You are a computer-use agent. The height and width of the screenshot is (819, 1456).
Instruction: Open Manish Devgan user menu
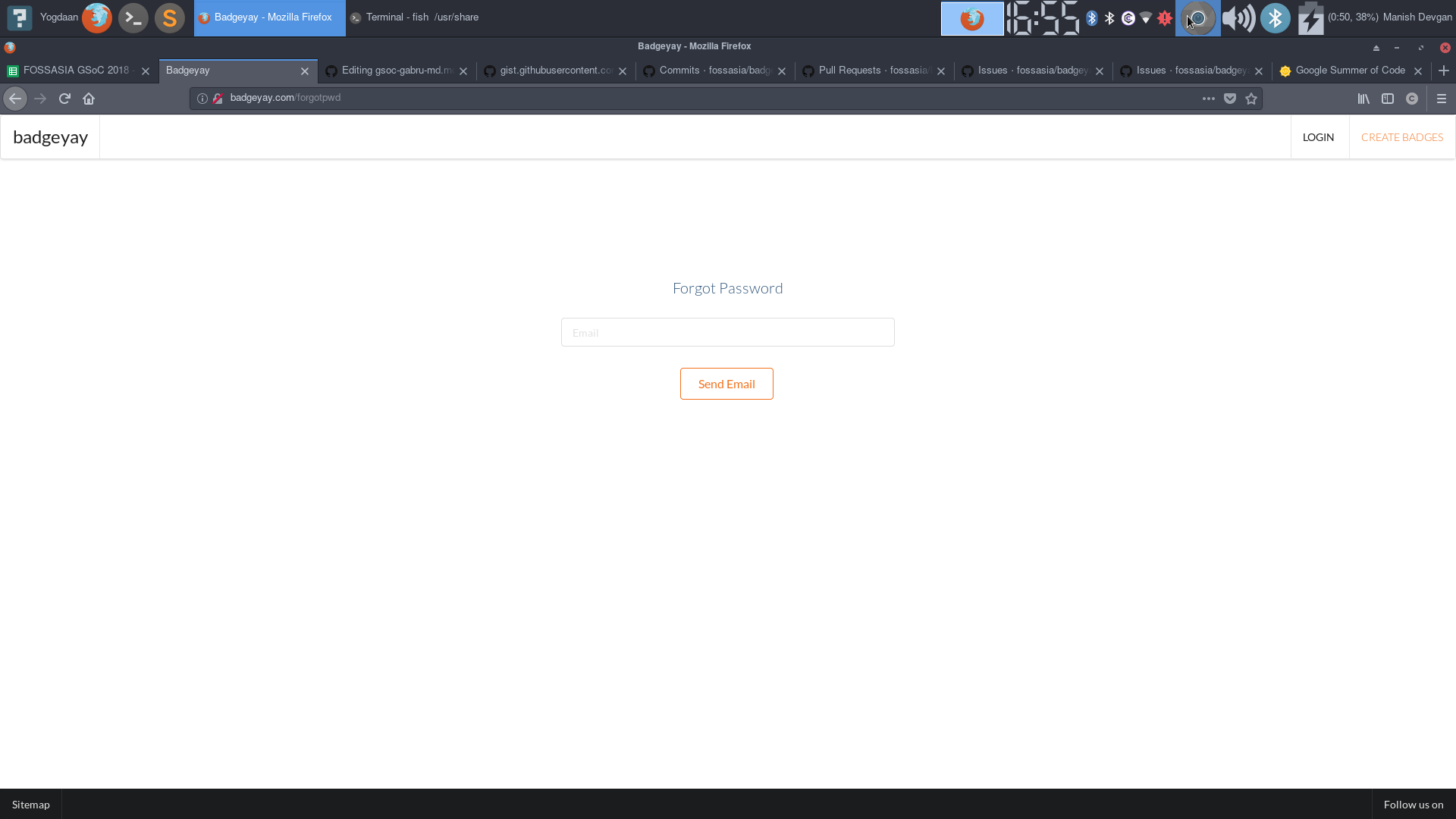pyautogui.click(x=1417, y=17)
